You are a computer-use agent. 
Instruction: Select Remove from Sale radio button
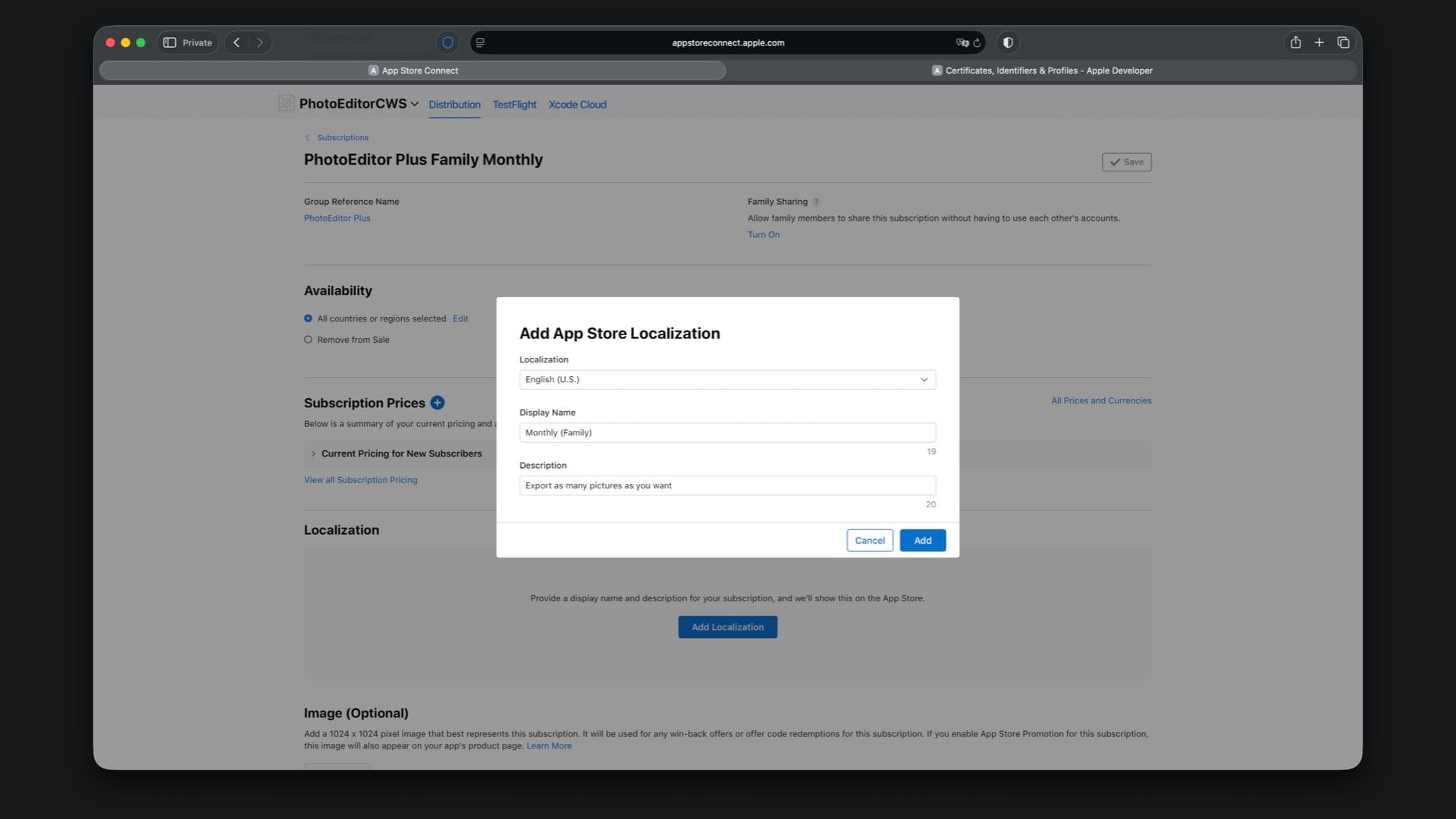click(x=308, y=340)
